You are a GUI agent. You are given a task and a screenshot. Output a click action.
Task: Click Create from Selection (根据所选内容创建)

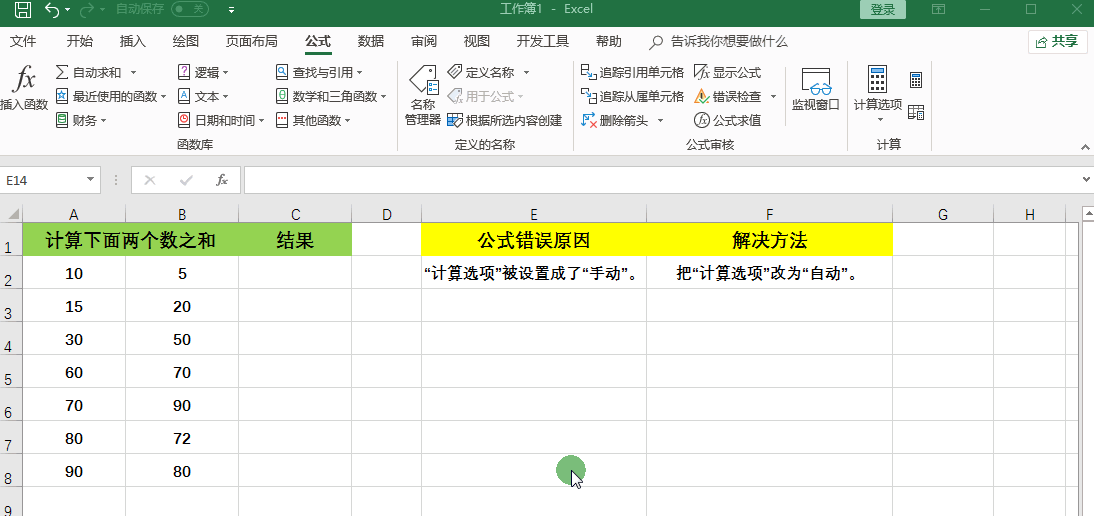coord(504,121)
